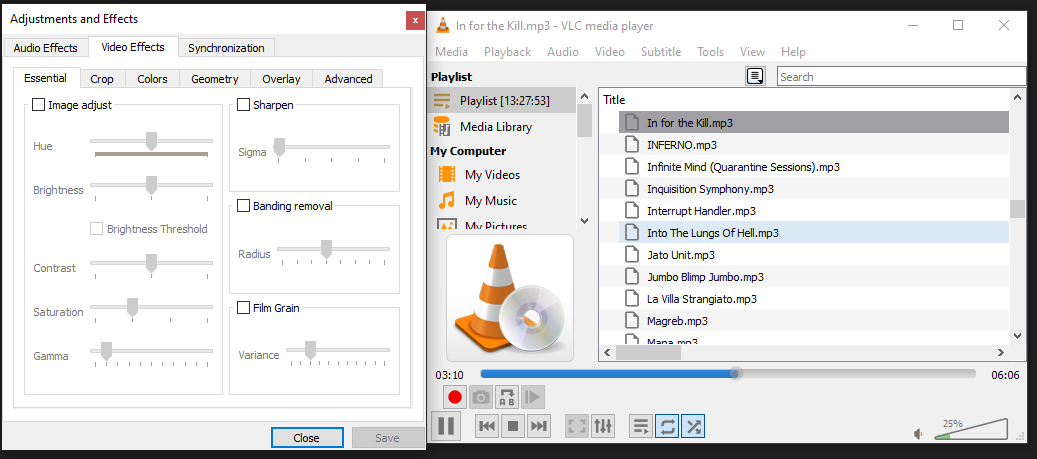Open the Advanced sub-tab
Image resolution: width=1037 pixels, height=459 pixels.
click(x=348, y=79)
